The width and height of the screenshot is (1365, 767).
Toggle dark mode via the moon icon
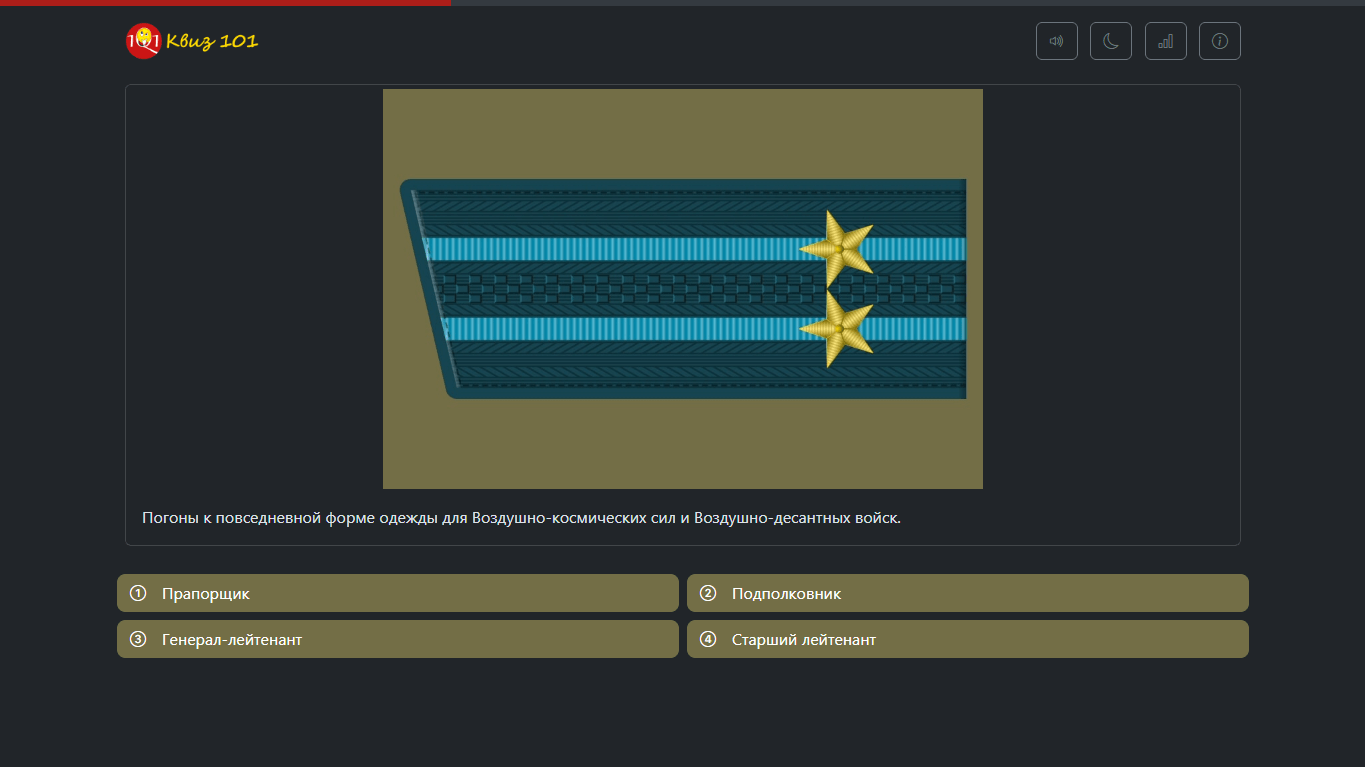pyautogui.click(x=1110, y=40)
